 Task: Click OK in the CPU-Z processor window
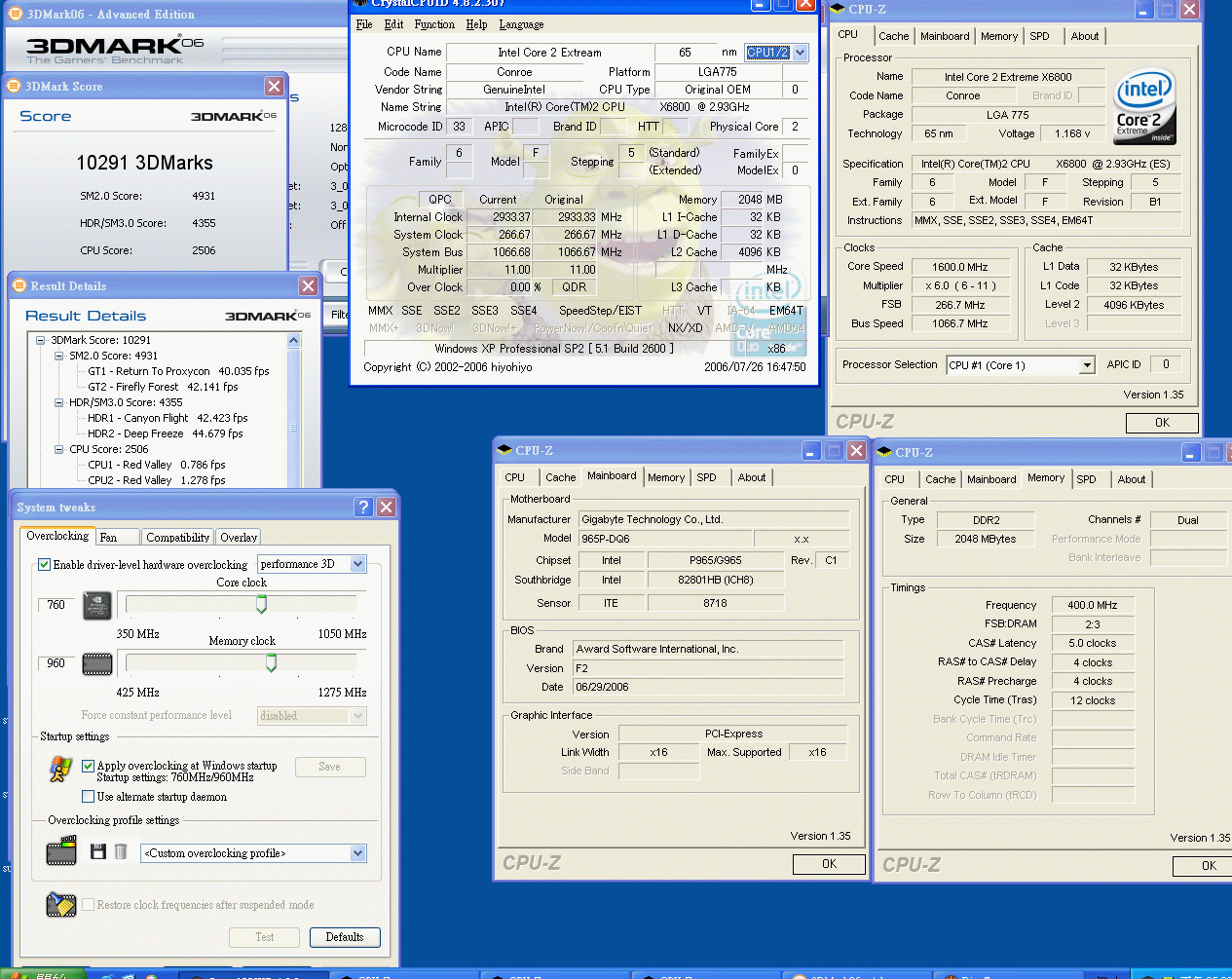click(x=1162, y=423)
